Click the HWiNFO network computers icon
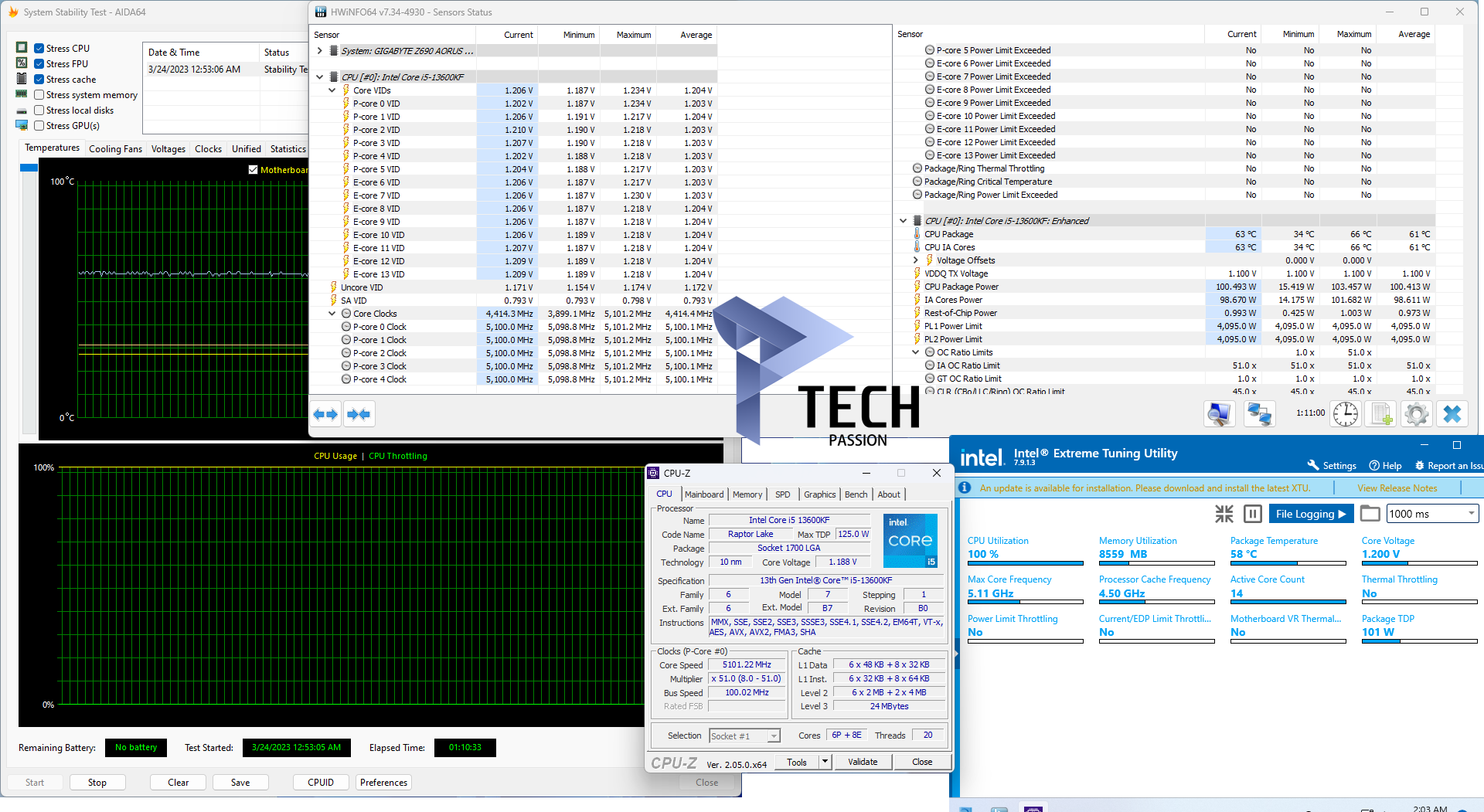Screen dimensions: 1484x812 [x=1259, y=415]
